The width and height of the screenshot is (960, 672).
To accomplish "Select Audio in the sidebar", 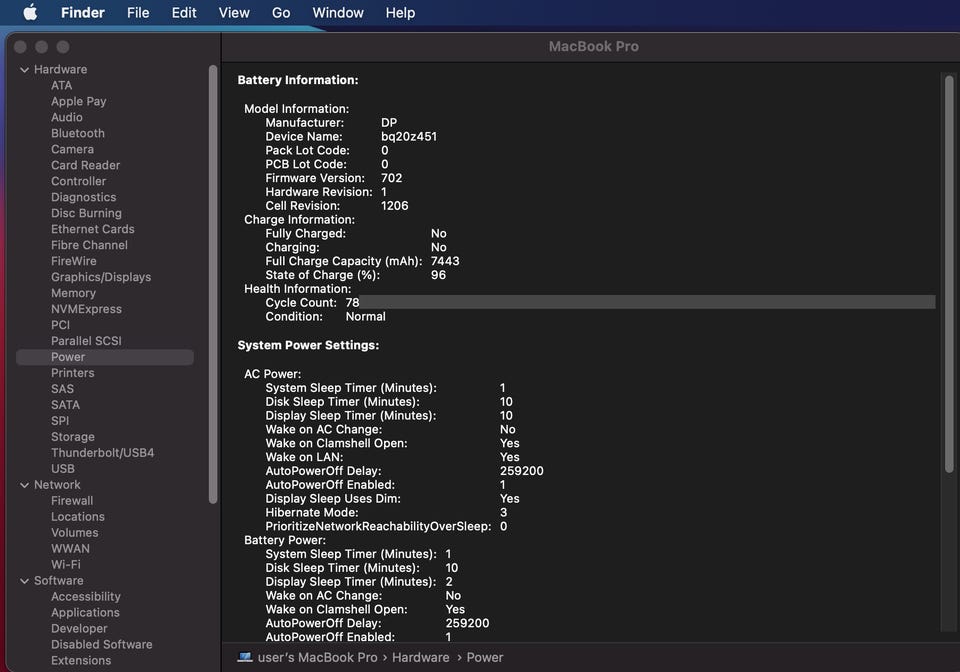I will coord(67,118).
